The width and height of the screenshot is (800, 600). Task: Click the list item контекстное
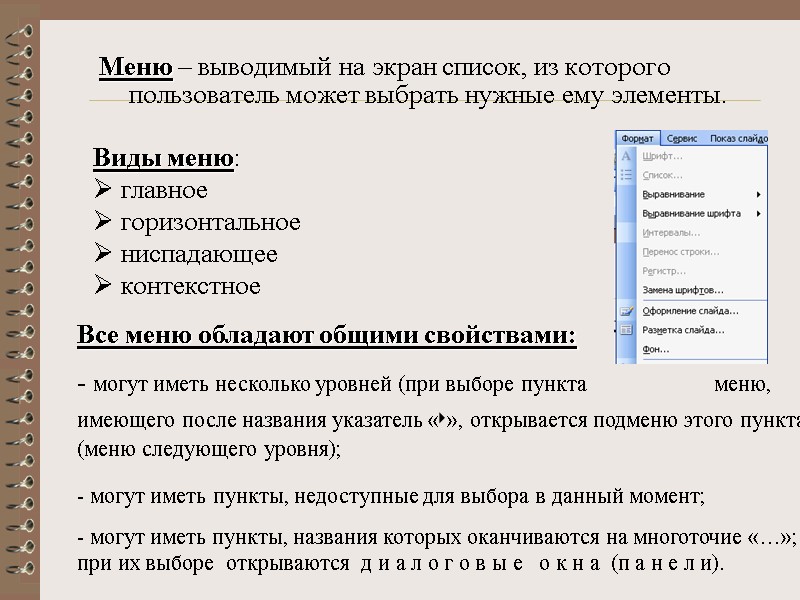190,286
